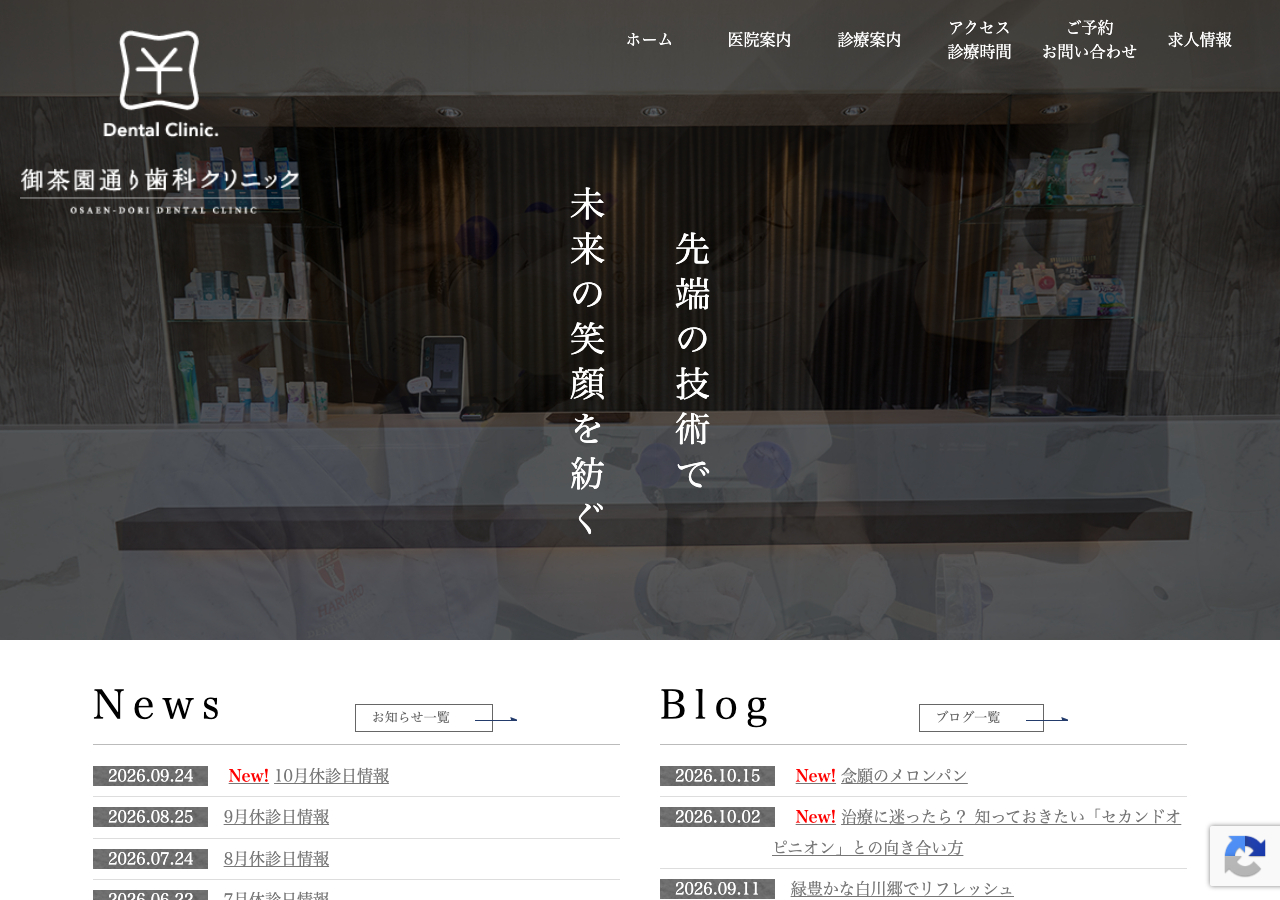Open the 9月休診日情報 news link
1280x900 pixels.
coord(277,817)
